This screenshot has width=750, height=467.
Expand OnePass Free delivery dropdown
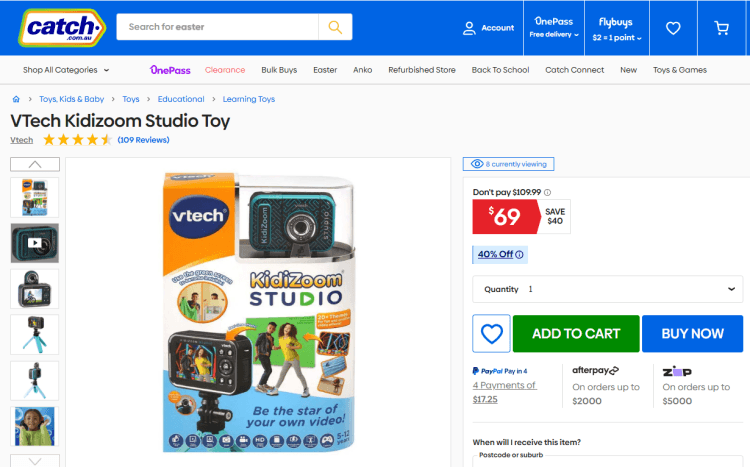pyautogui.click(x=554, y=28)
